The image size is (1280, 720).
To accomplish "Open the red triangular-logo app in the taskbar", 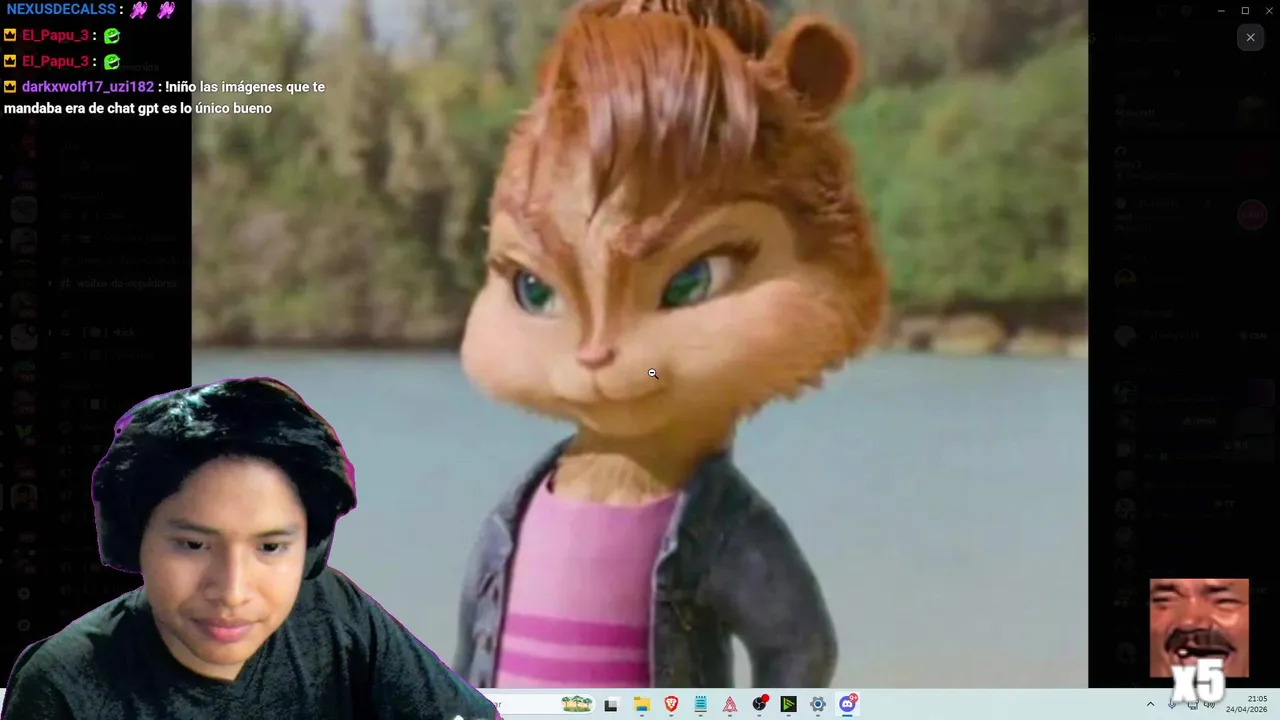I will 730,704.
